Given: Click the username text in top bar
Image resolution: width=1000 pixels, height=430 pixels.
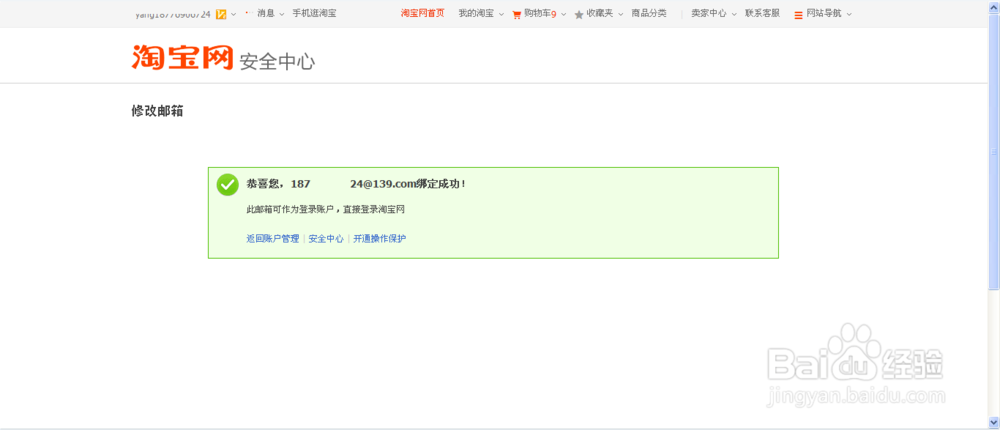Looking at the screenshot, I should coord(173,13).
